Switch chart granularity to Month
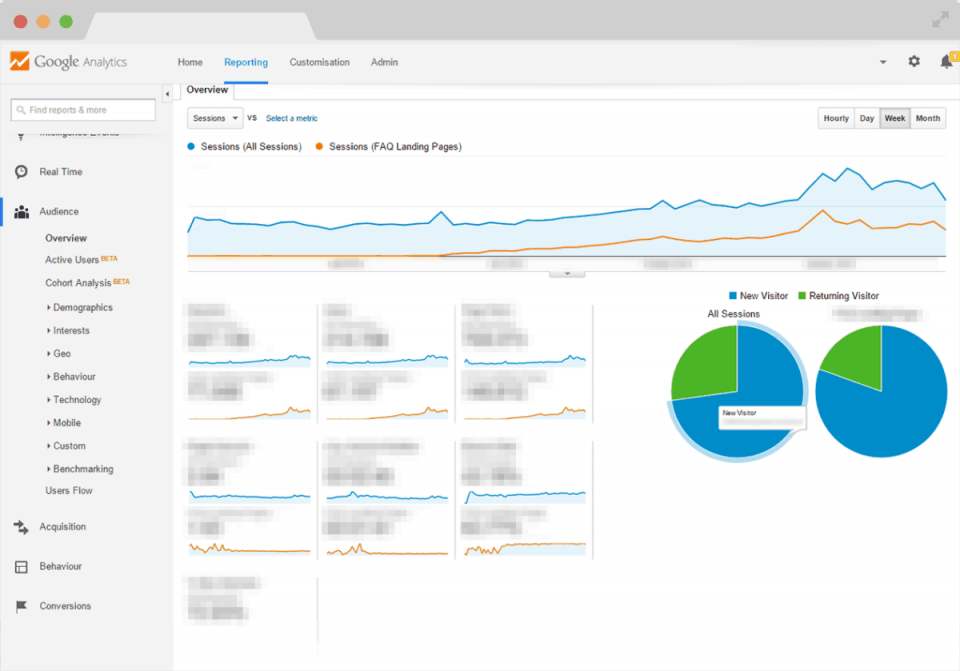This screenshot has height=671, width=960. tap(928, 119)
